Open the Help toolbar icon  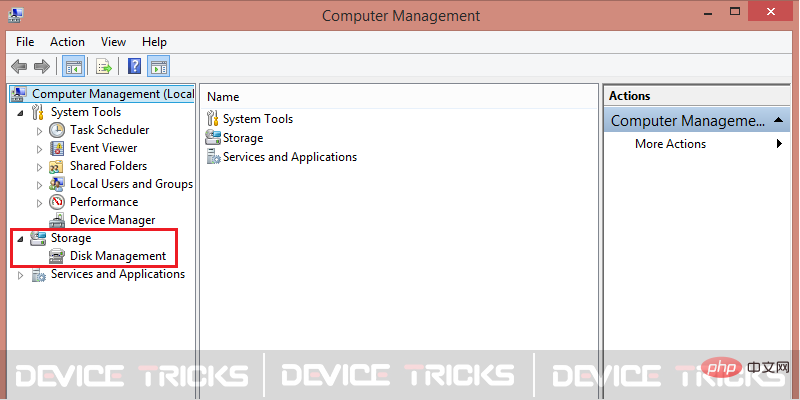point(134,66)
